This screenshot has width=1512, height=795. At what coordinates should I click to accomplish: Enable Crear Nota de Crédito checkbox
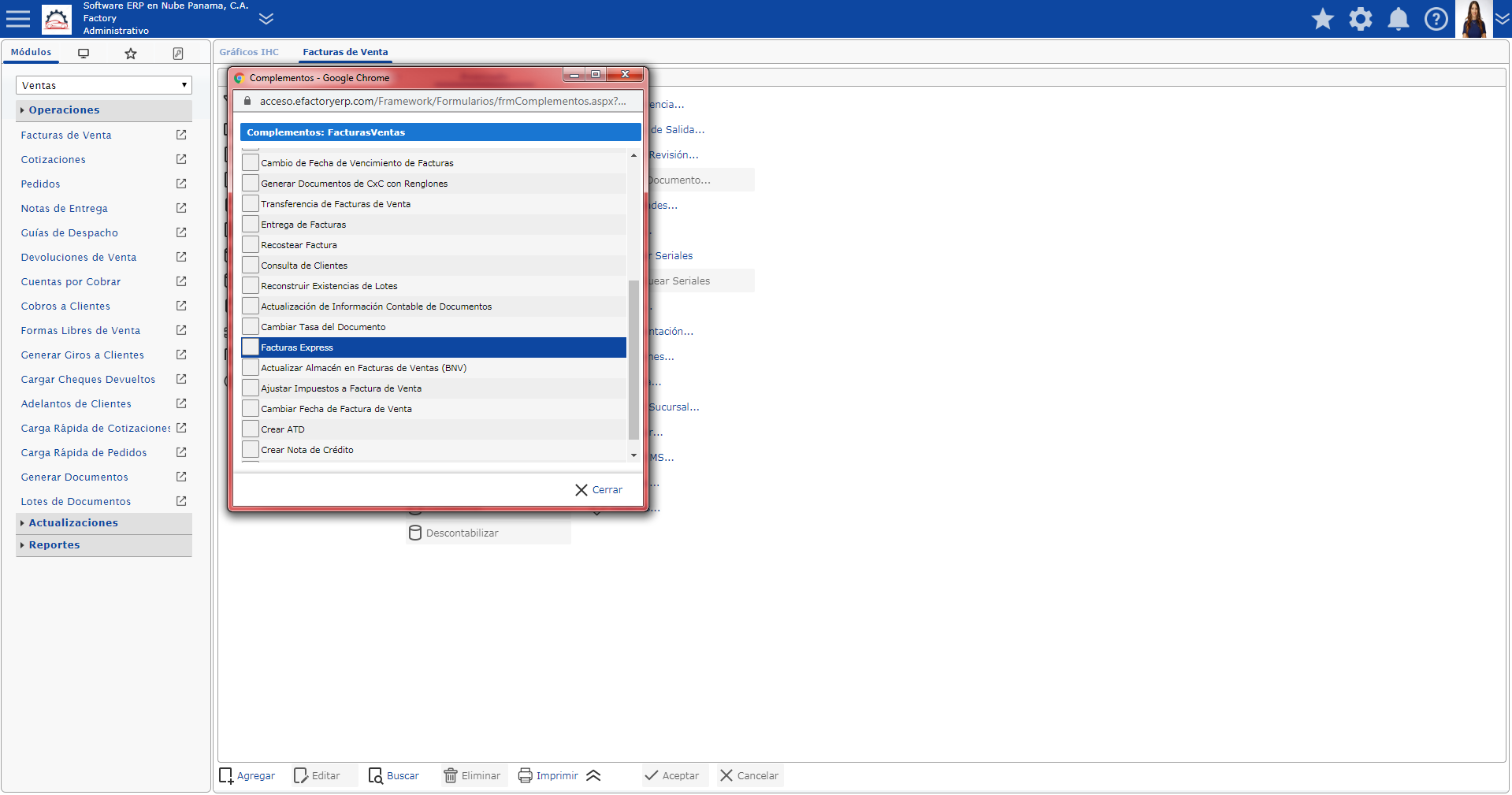[x=251, y=450]
